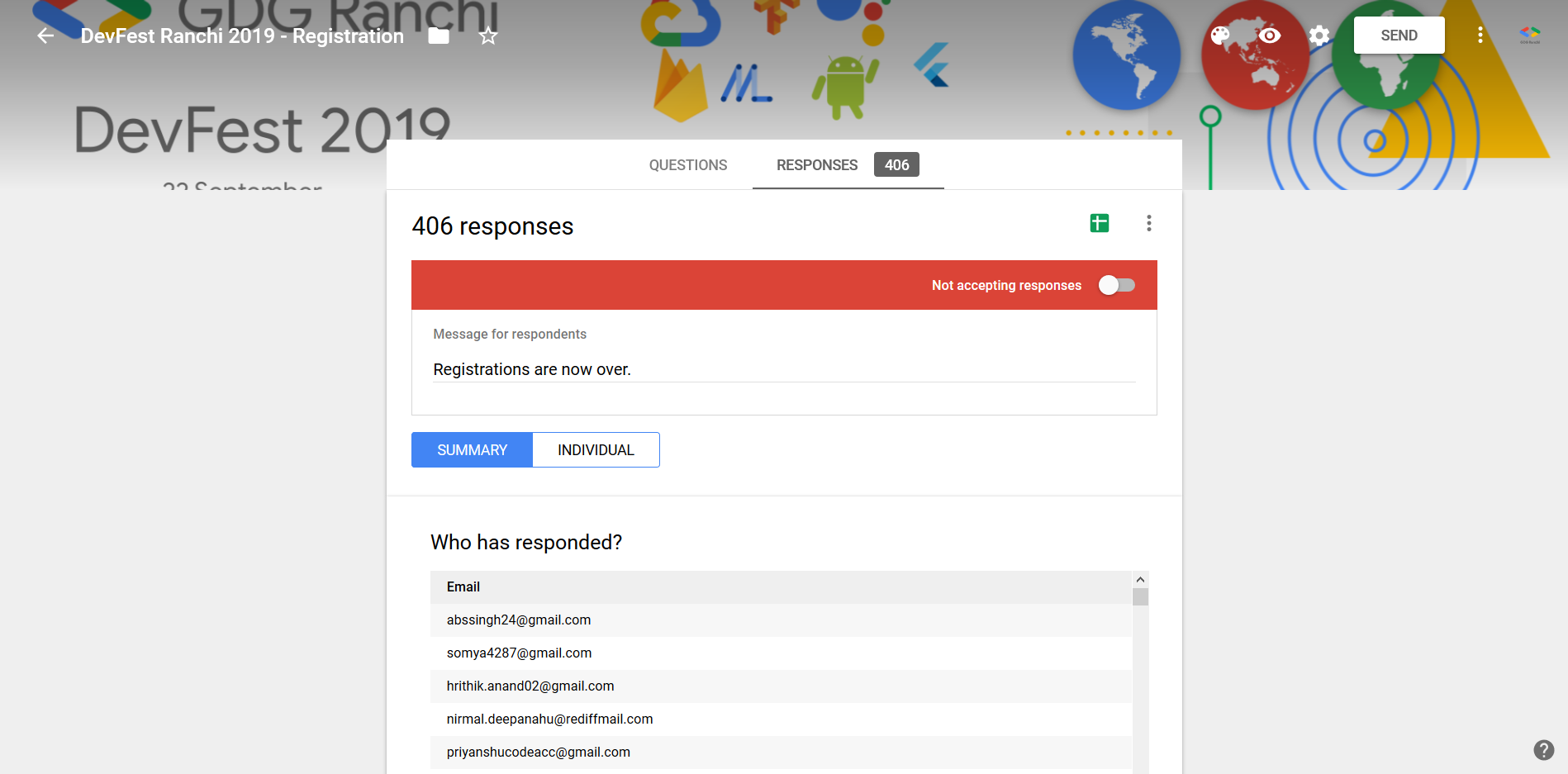The height and width of the screenshot is (774, 1568).
Task: Go back using the left arrow icon
Action: [x=45, y=36]
